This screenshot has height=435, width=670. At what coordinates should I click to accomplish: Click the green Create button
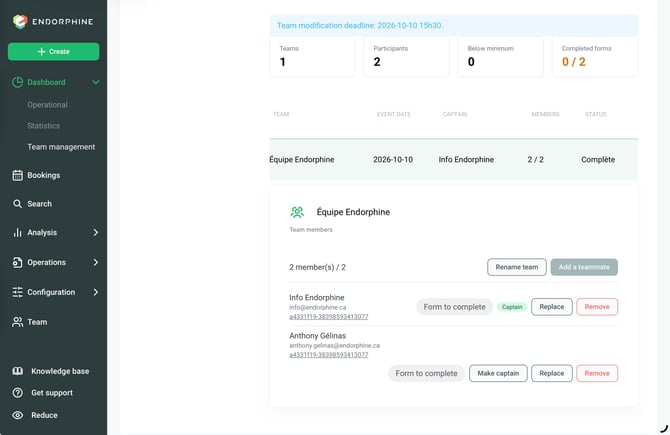[53, 52]
